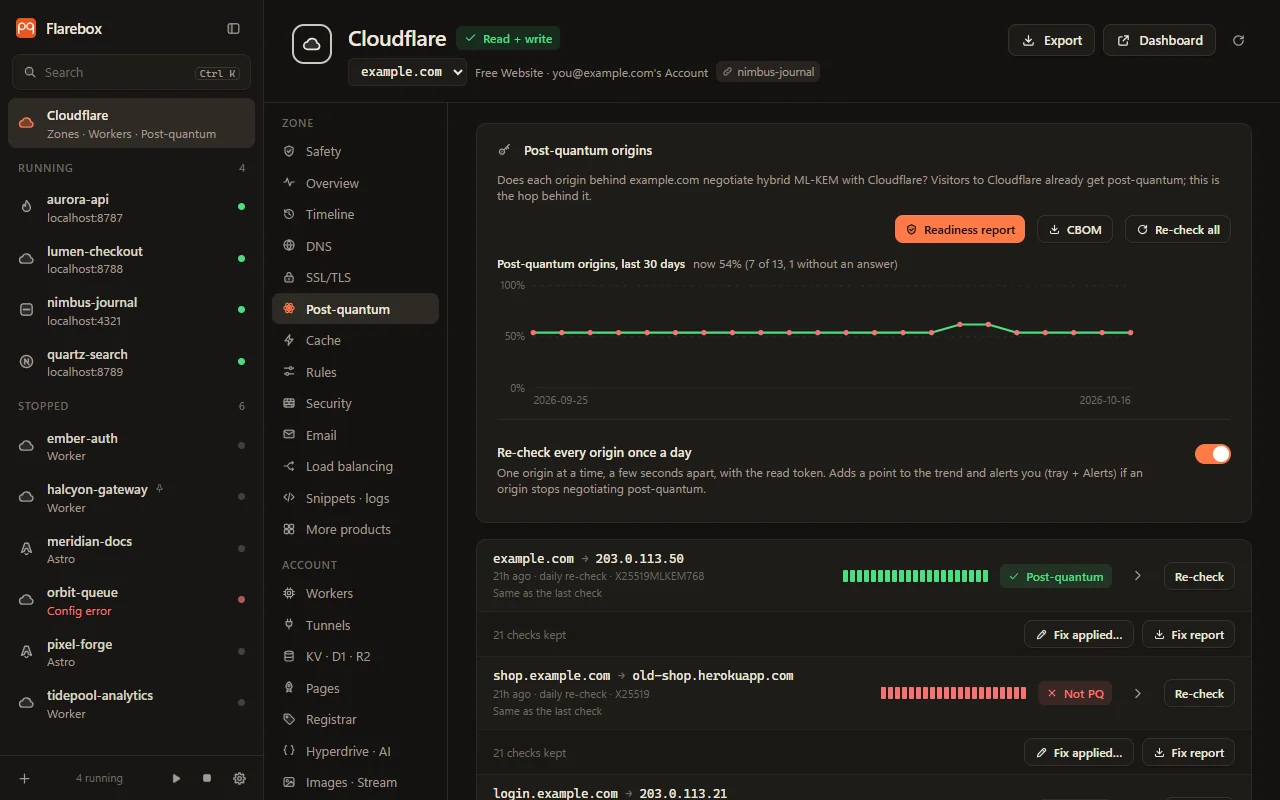Click the Export button
The image size is (1280, 800).
(x=1051, y=40)
